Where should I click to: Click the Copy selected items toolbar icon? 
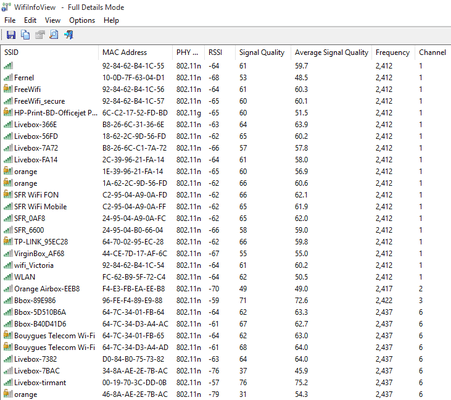[25, 35]
